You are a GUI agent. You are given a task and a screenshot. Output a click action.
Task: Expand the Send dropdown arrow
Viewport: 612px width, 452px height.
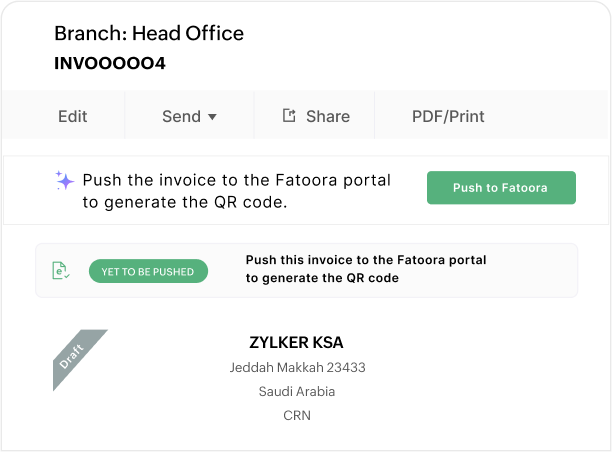[212, 117]
